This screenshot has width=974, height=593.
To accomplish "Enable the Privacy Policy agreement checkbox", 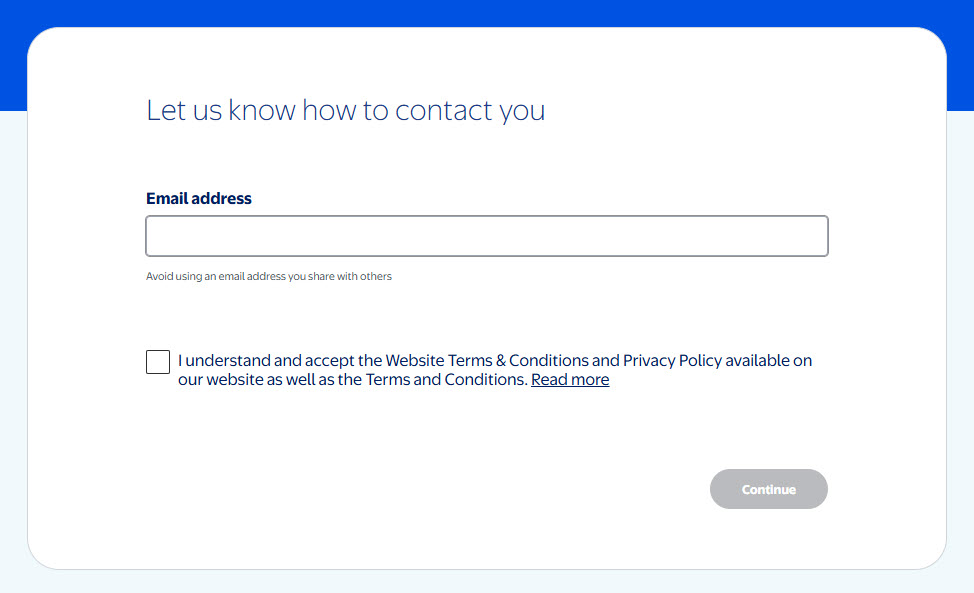I will pyautogui.click(x=158, y=362).
